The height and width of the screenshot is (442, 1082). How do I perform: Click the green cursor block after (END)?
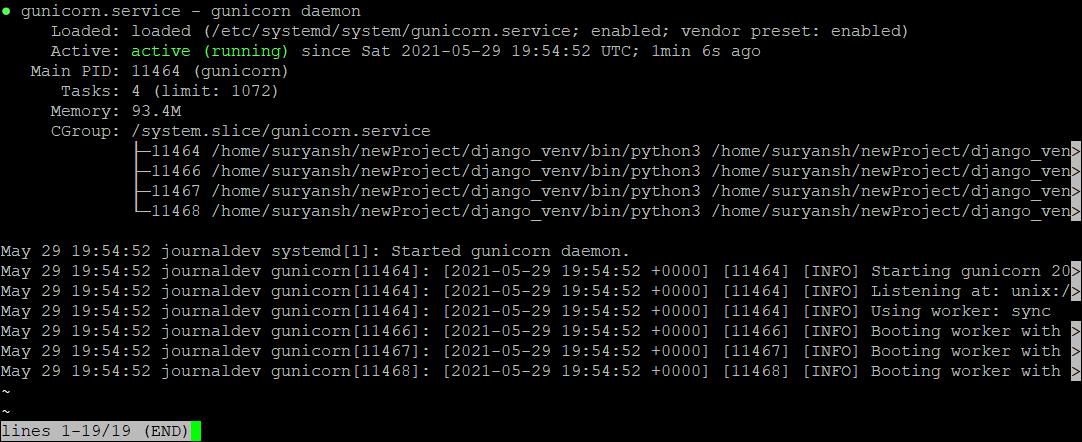195,431
